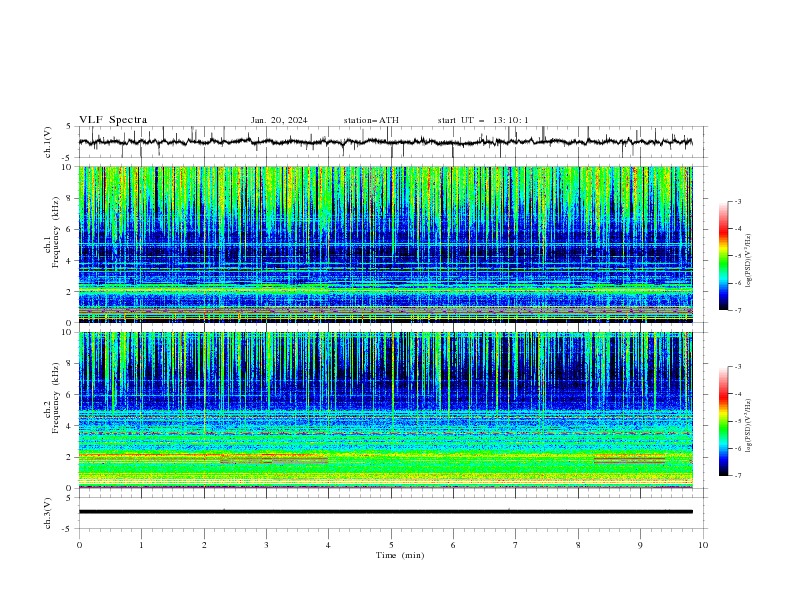The height and width of the screenshot is (612, 792).
Task: Click the "6" tick on the time axis
Action: [x=453, y=545]
